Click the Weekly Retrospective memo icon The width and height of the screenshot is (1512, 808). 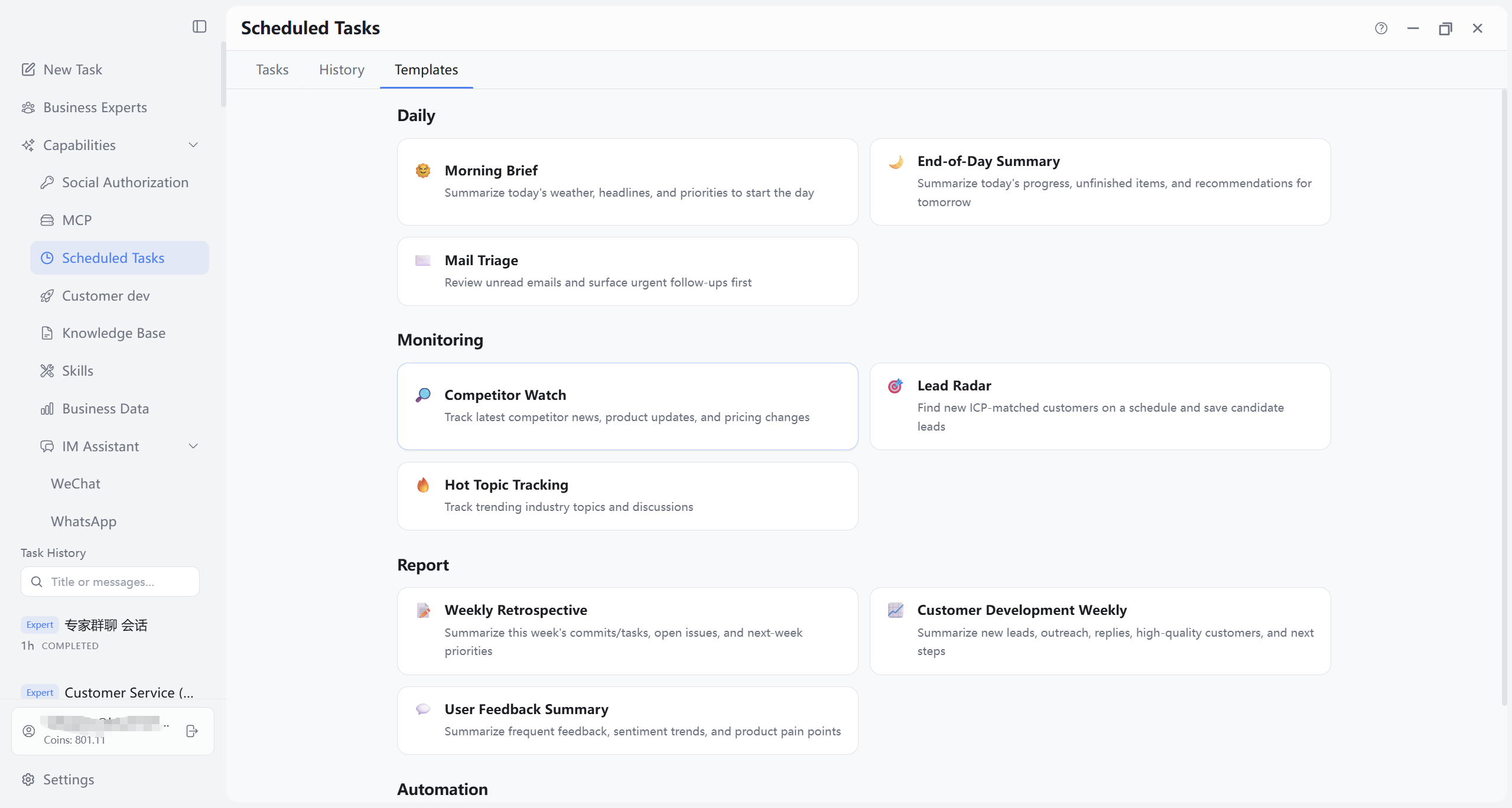[423, 610]
